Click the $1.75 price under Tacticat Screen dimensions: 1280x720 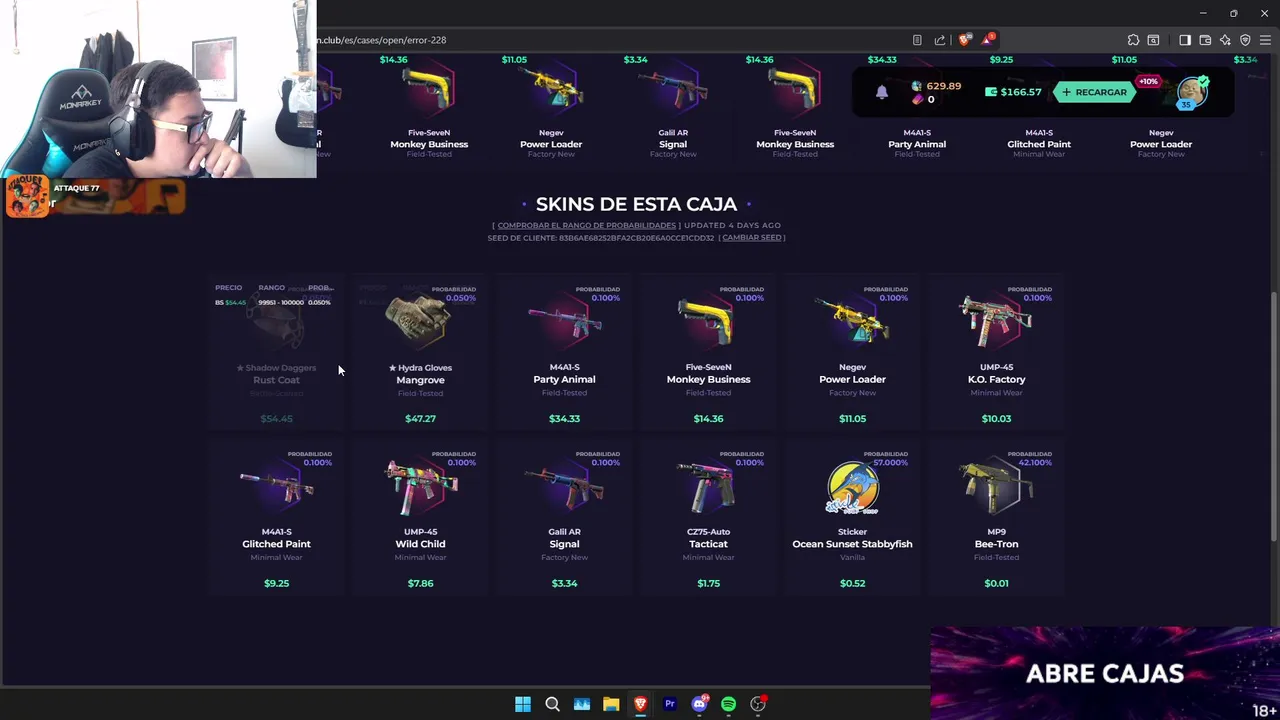pos(708,583)
